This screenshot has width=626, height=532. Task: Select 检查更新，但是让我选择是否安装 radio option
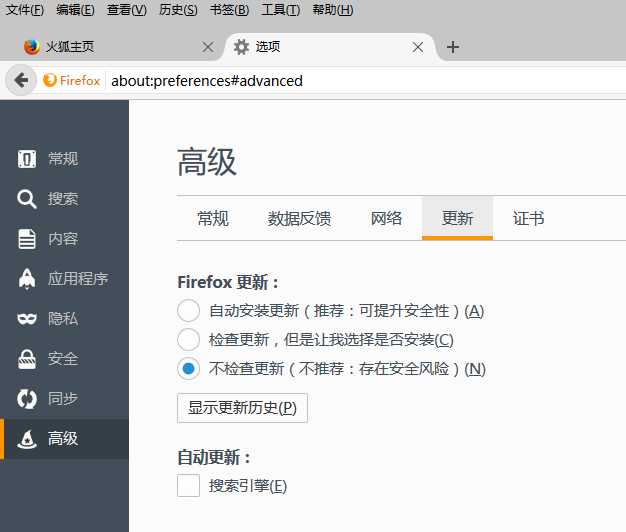[x=188, y=340]
